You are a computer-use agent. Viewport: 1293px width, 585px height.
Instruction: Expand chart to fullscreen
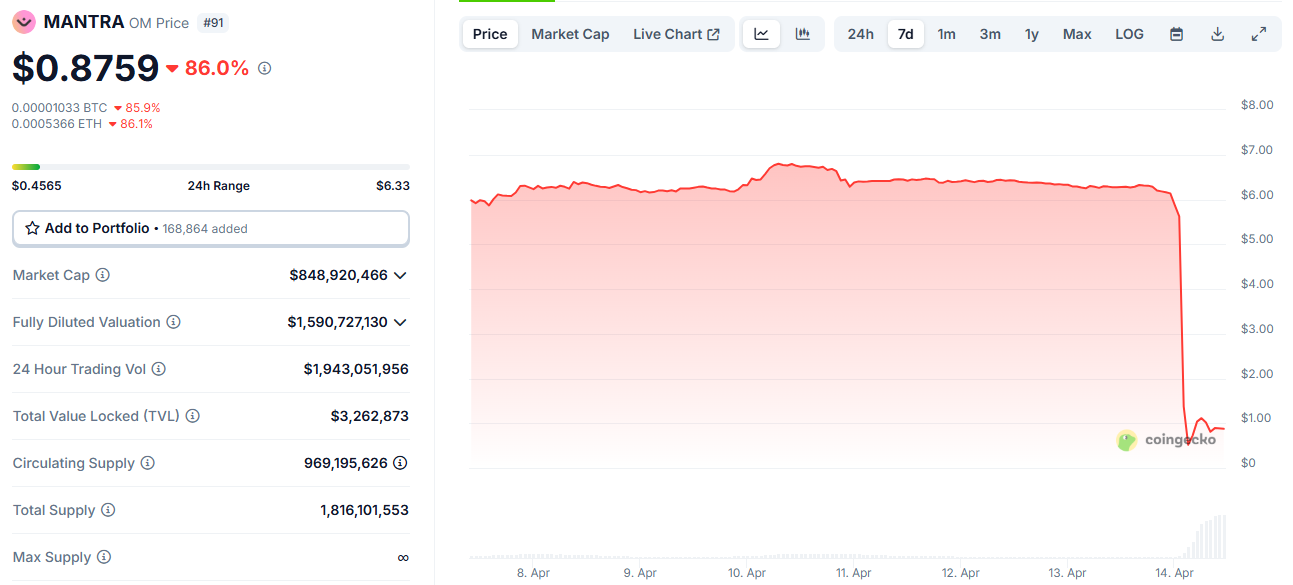pyautogui.click(x=1259, y=34)
